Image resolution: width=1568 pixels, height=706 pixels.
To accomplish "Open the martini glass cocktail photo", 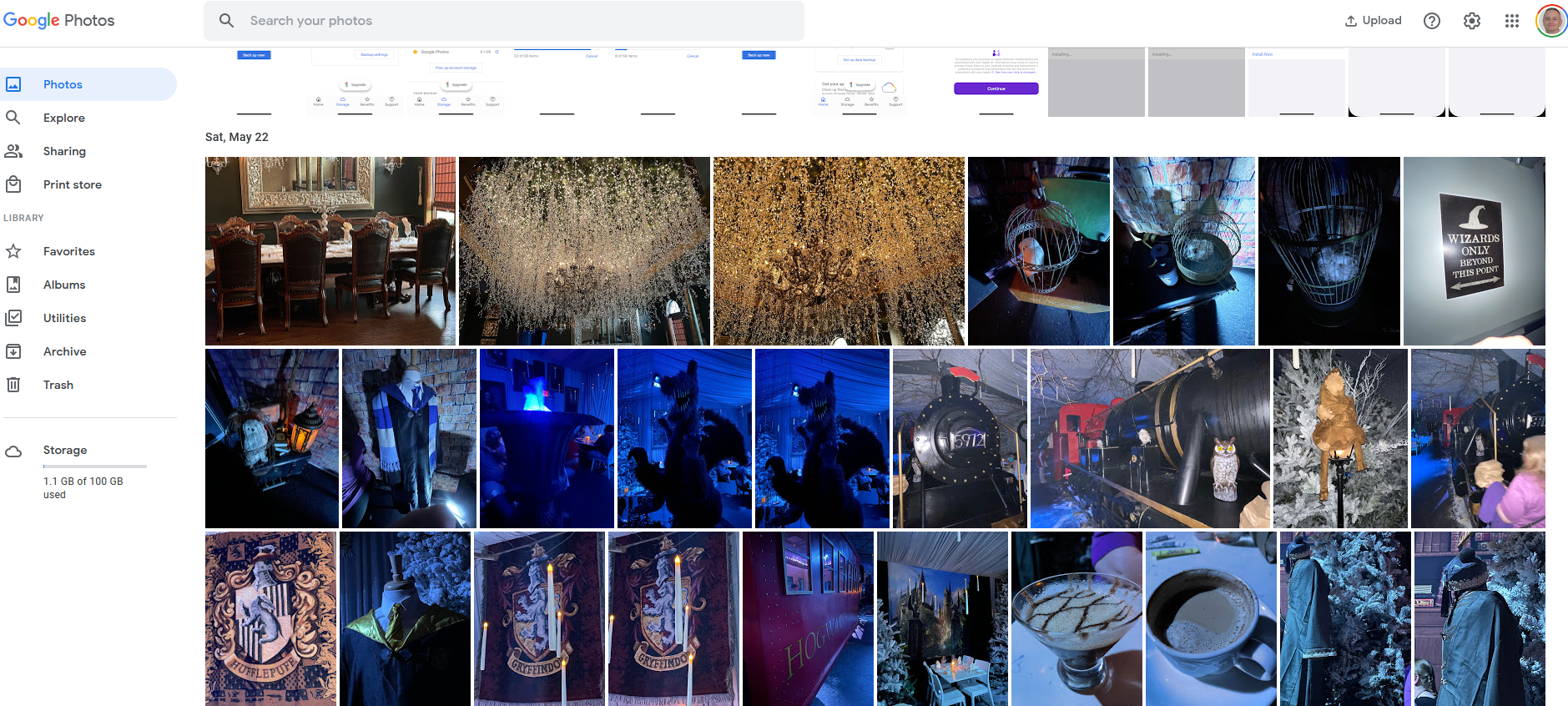I will click(x=1076, y=619).
